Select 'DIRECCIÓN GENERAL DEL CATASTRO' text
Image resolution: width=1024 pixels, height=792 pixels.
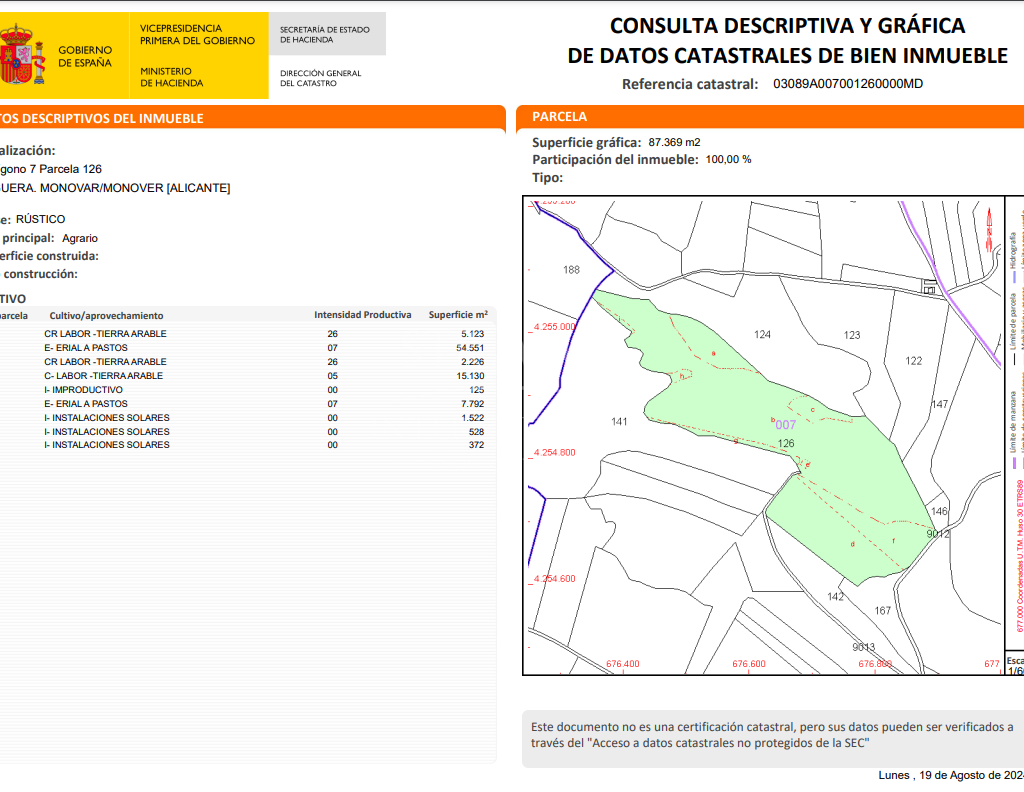coord(321,78)
